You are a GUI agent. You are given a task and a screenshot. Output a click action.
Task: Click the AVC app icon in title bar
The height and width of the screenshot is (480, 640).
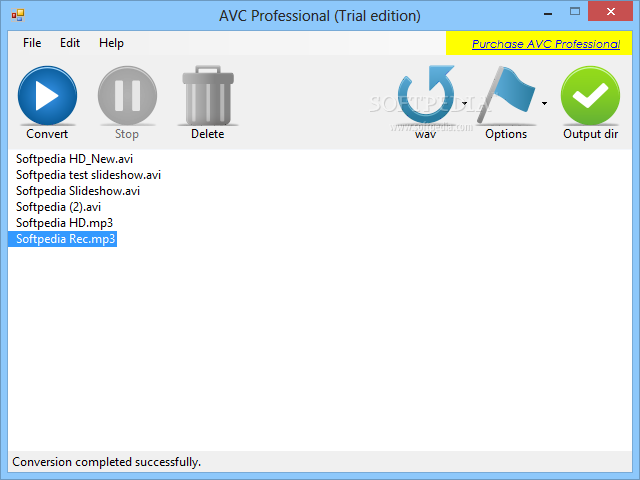pos(18,16)
